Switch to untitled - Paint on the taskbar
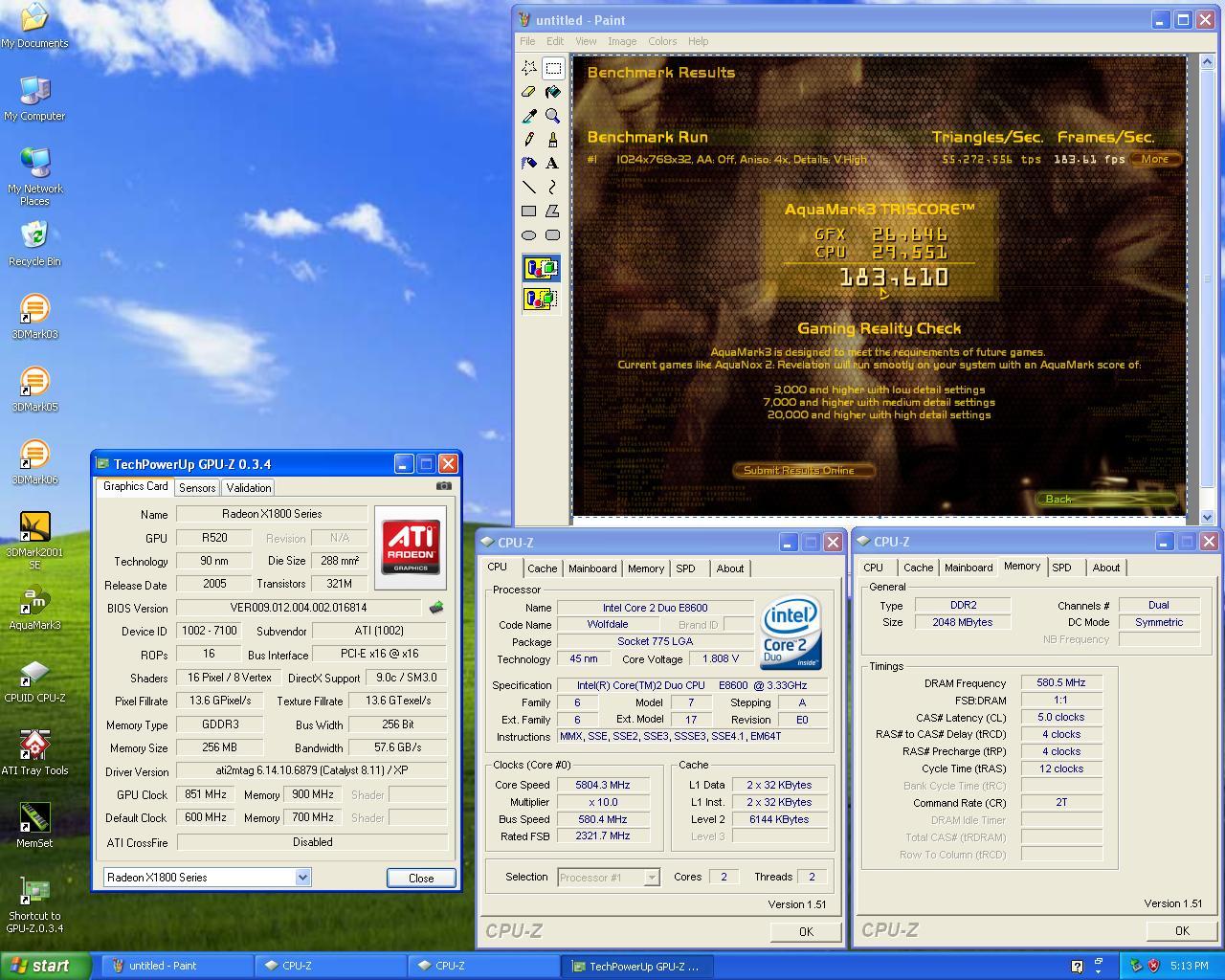1225x980 pixels. click(178, 966)
